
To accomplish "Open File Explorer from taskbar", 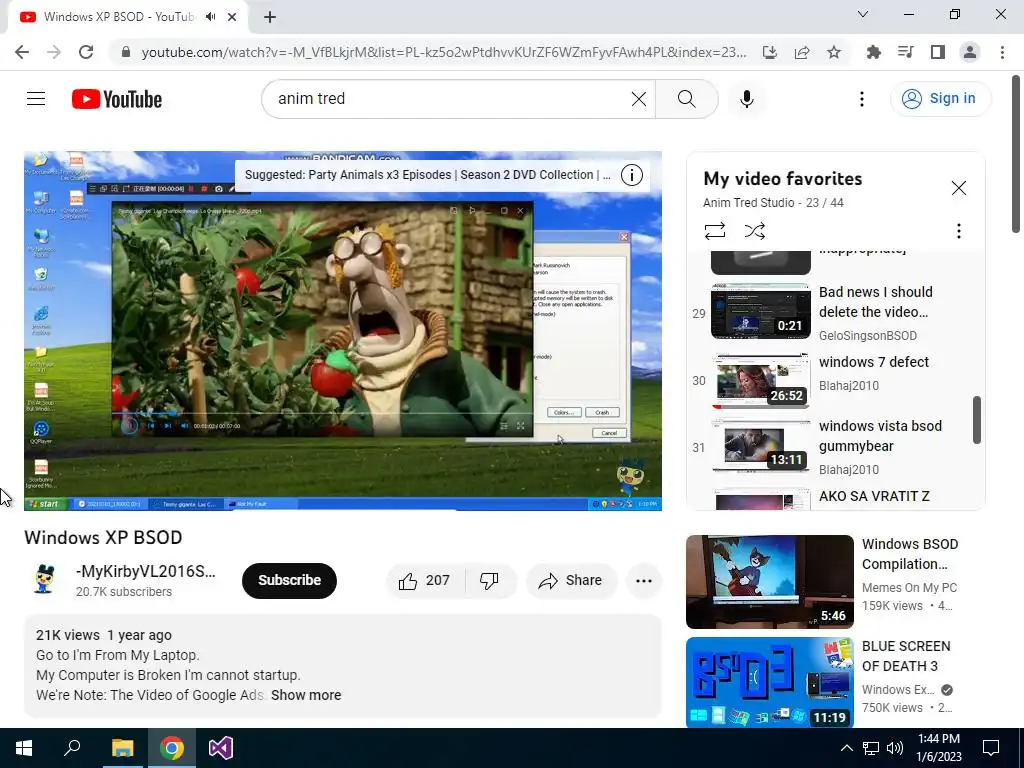I will (x=122, y=748).
